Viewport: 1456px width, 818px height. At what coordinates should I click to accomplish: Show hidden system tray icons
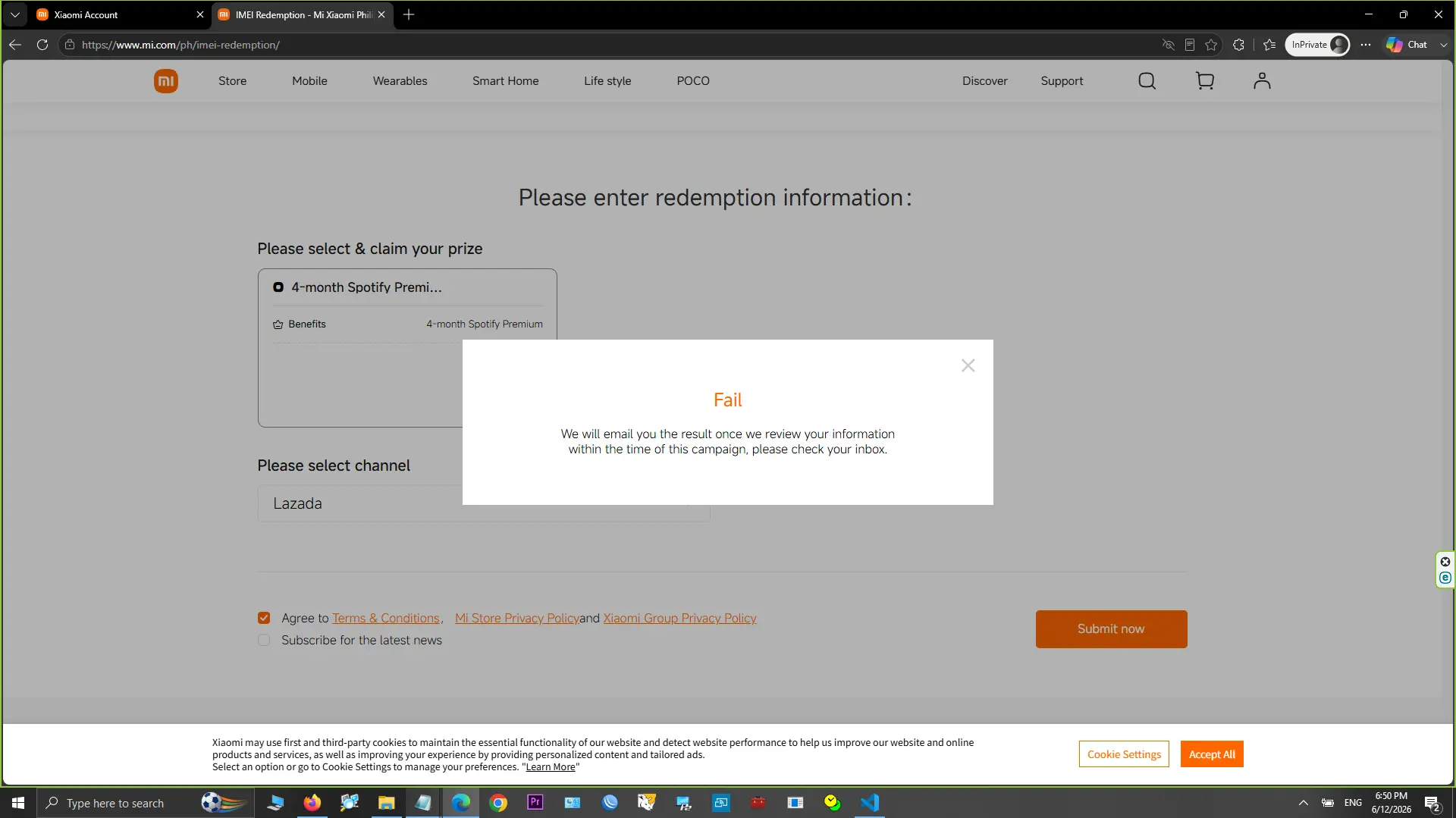click(x=1303, y=803)
